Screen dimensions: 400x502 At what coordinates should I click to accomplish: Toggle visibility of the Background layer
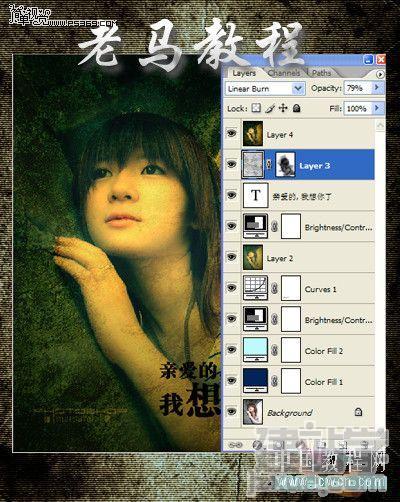point(232,412)
